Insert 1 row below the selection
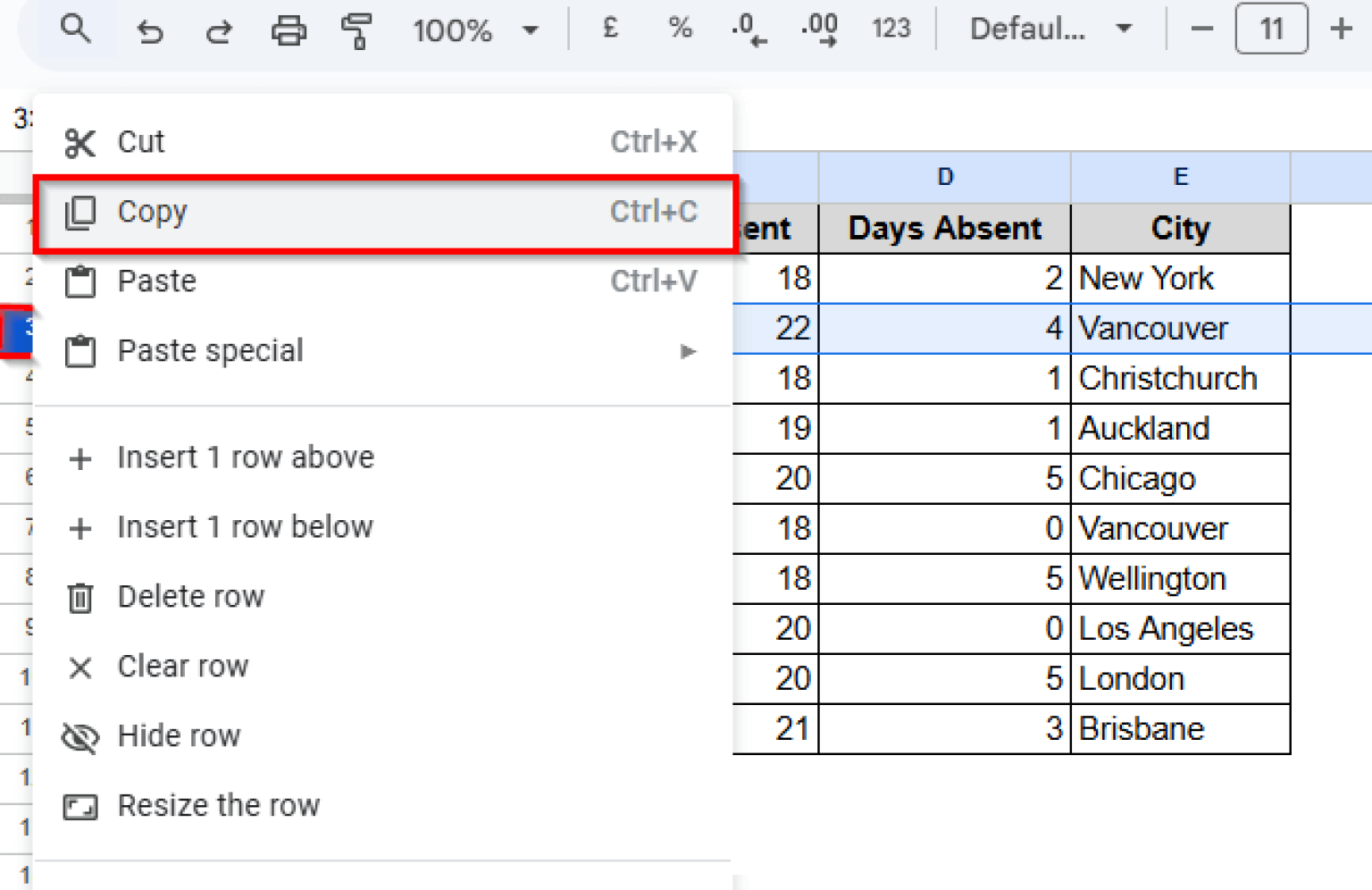 click(x=245, y=526)
